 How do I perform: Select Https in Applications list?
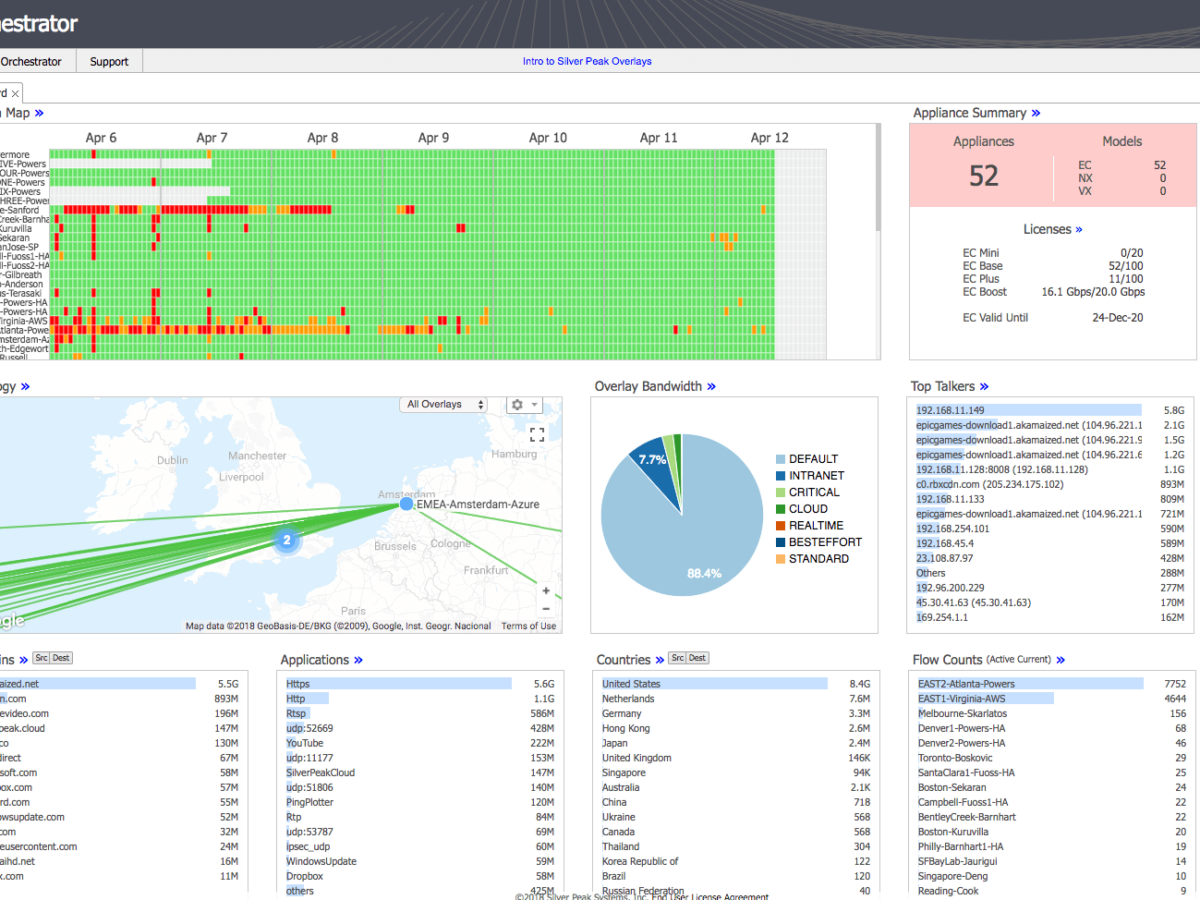(420, 684)
